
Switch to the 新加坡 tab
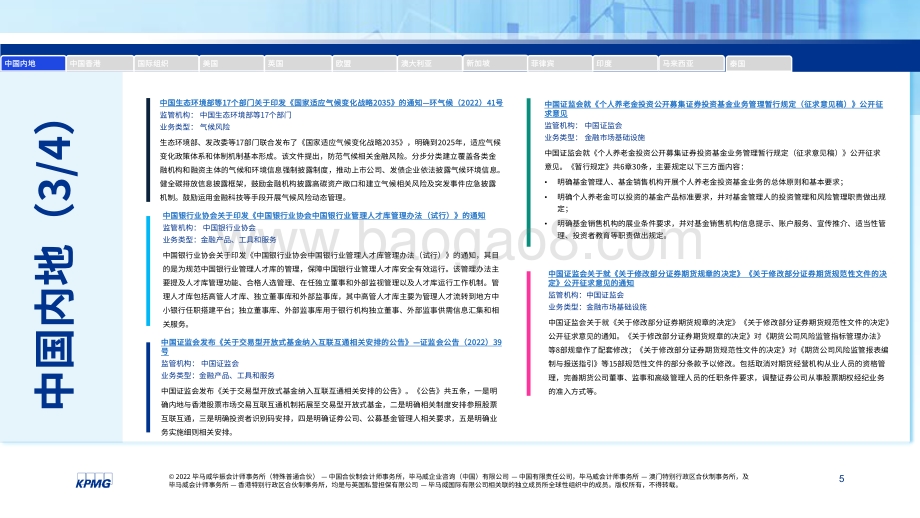[495, 63]
